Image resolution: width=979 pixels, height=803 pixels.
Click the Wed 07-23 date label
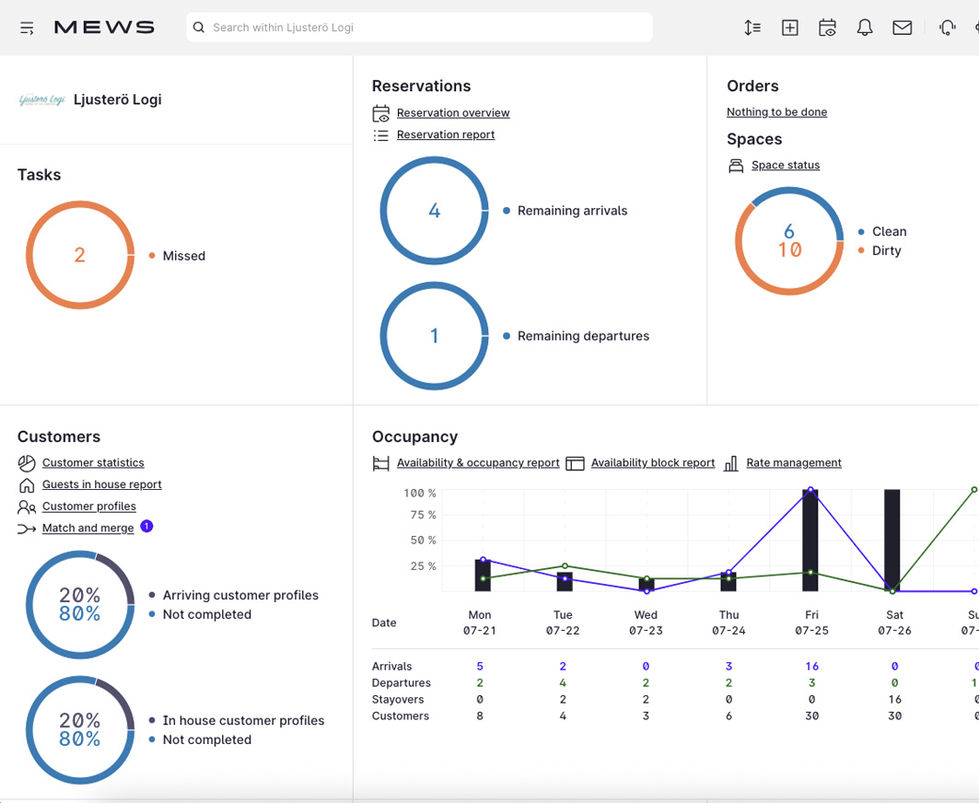click(646, 623)
